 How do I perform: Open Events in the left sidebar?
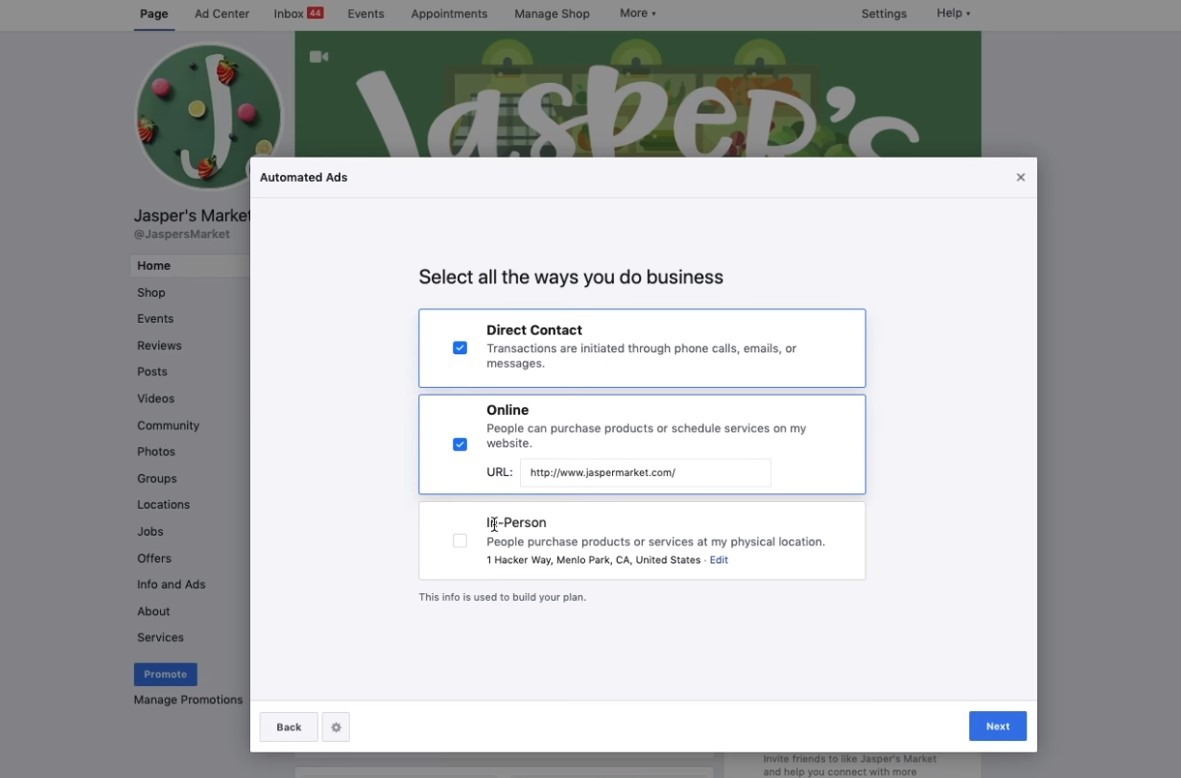(x=155, y=319)
